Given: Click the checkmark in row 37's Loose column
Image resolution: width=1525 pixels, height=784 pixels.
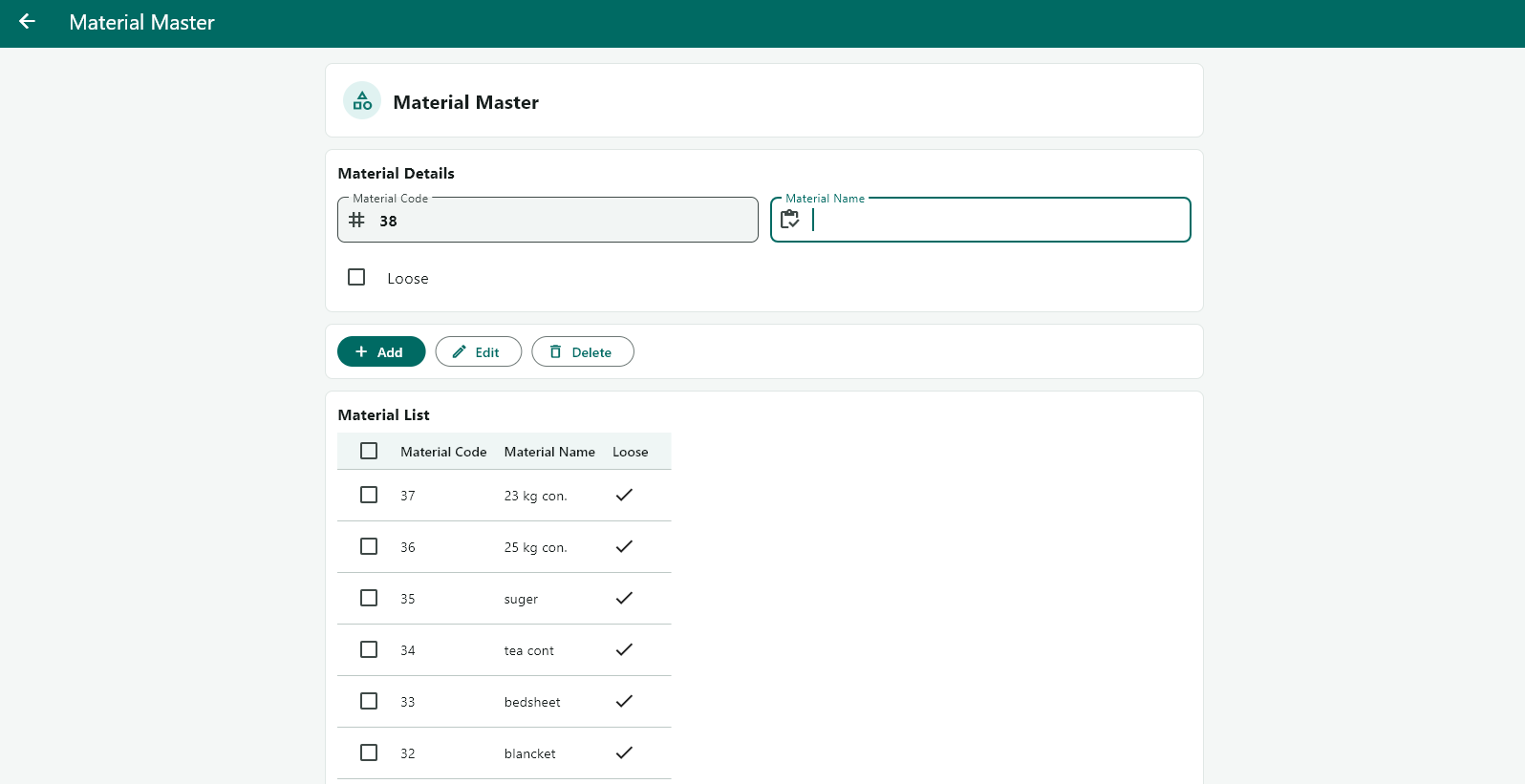Looking at the screenshot, I should pos(624,495).
